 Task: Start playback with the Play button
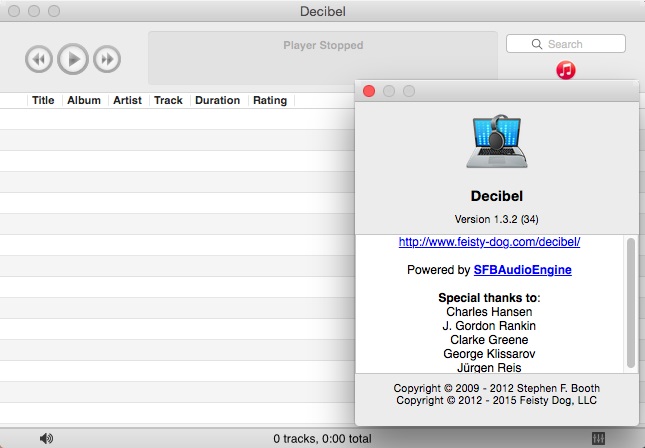pos(73,59)
